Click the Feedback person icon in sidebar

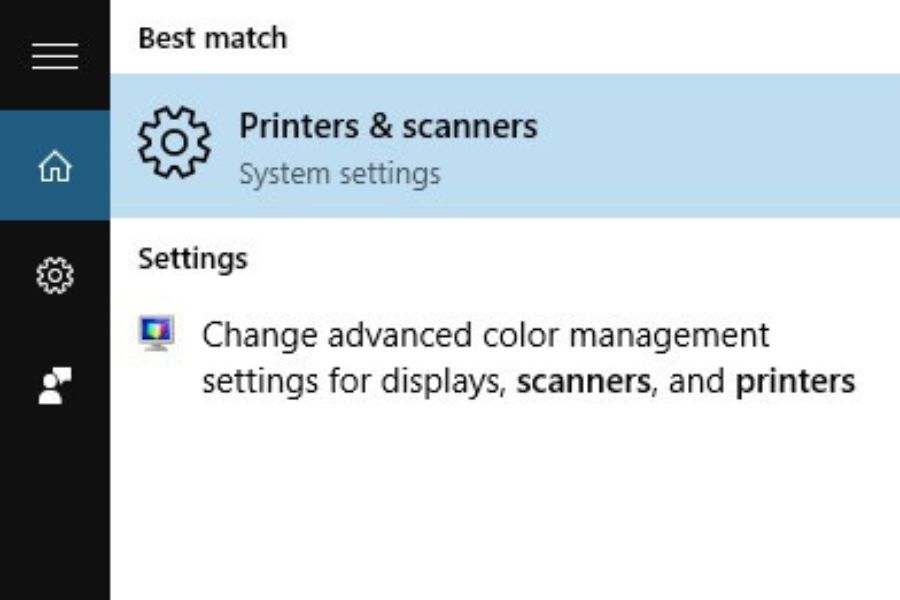[54, 385]
